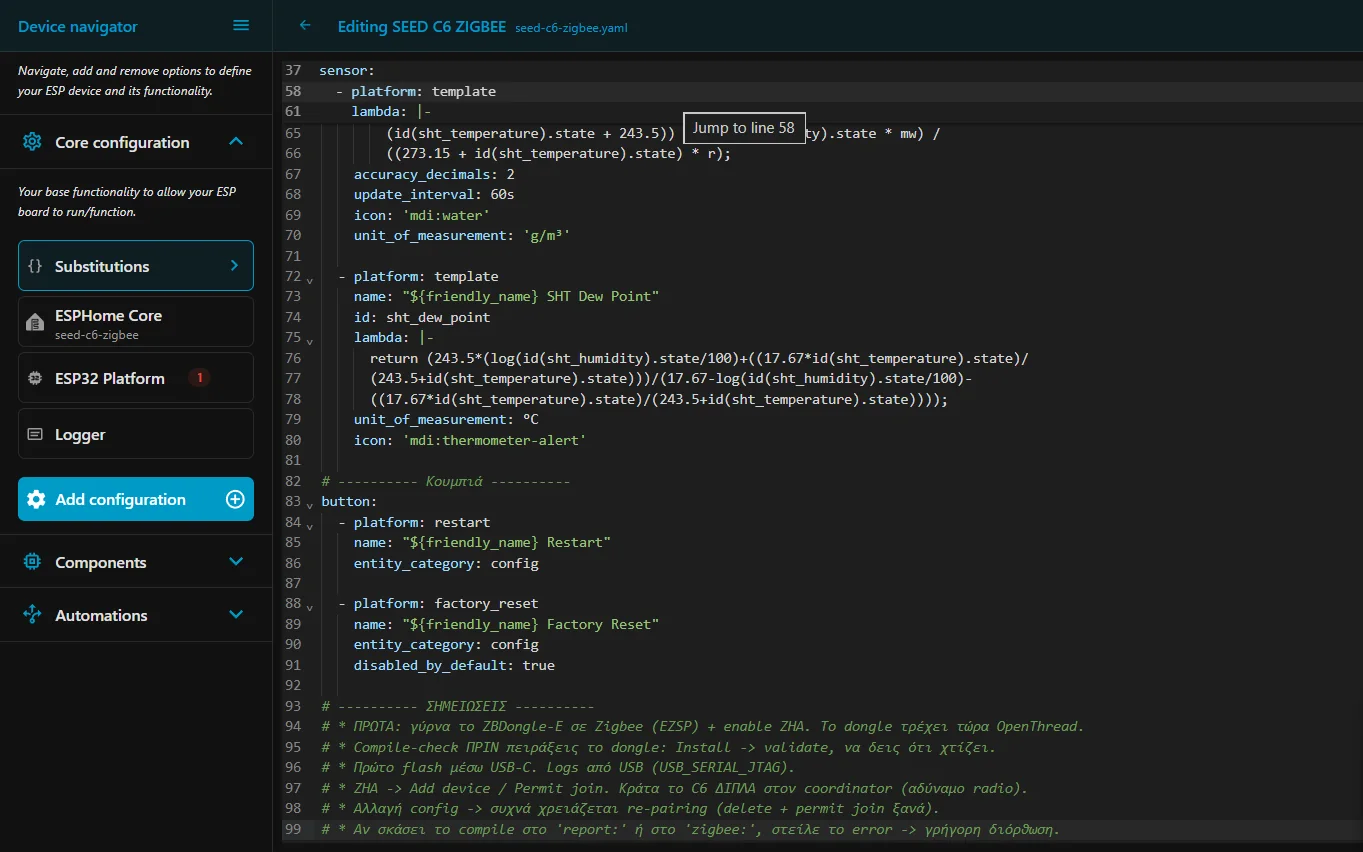1363x852 pixels.
Task: Click the plus circle on Add configuration
Action: [x=235, y=499]
